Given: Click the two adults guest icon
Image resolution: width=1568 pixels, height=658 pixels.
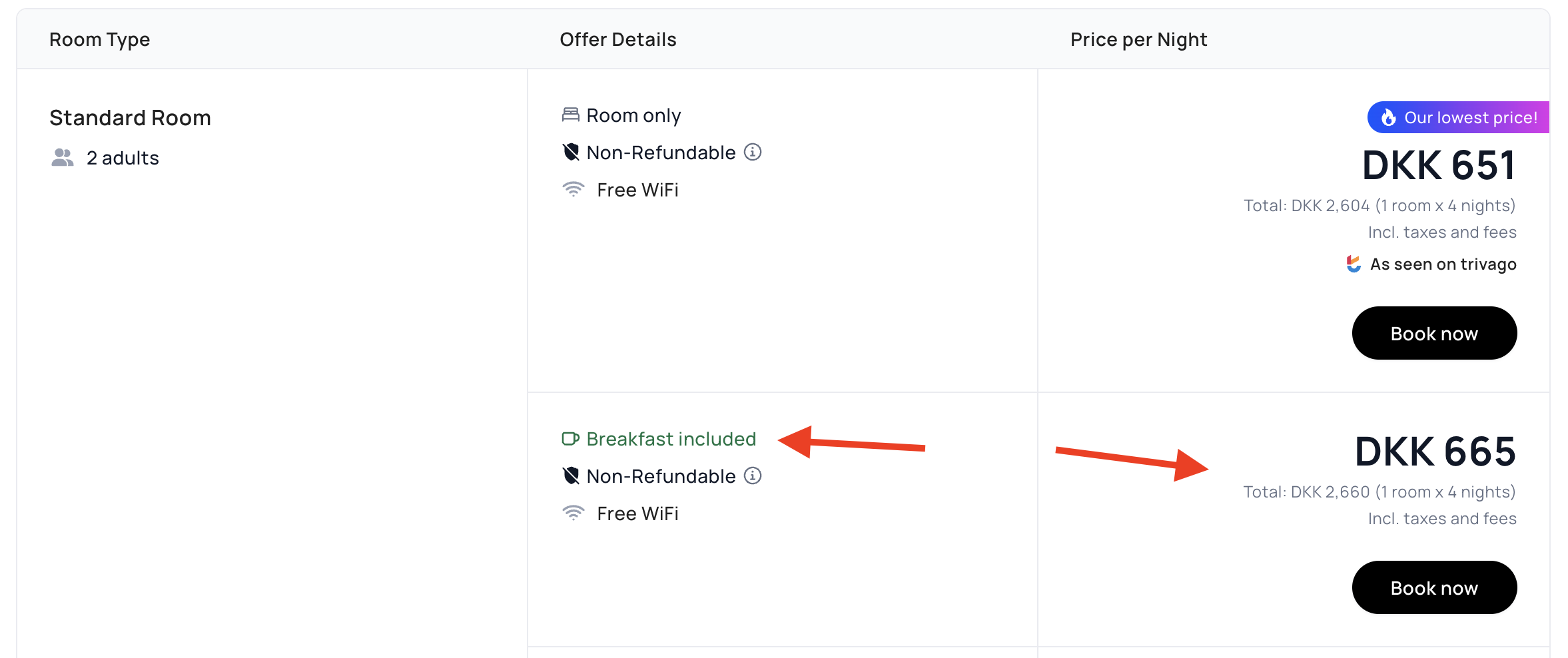Looking at the screenshot, I should click(x=63, y=158).
